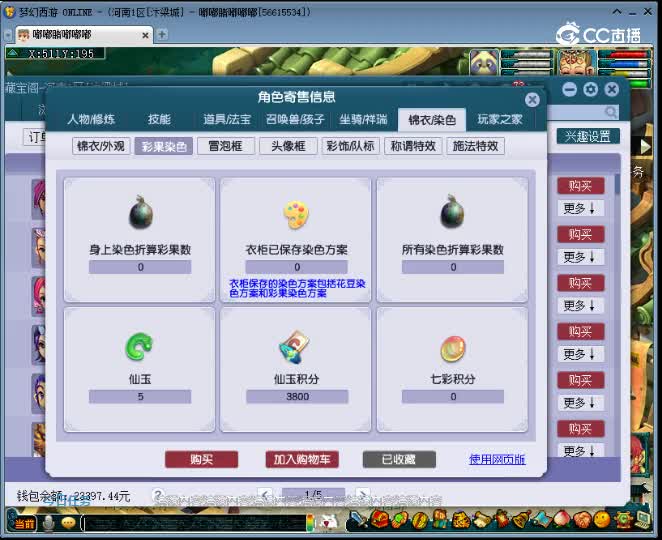This screenshot has height=540, width=662.
Task: Toggle the 当前 chat channel button
Action: pos(25,524)
